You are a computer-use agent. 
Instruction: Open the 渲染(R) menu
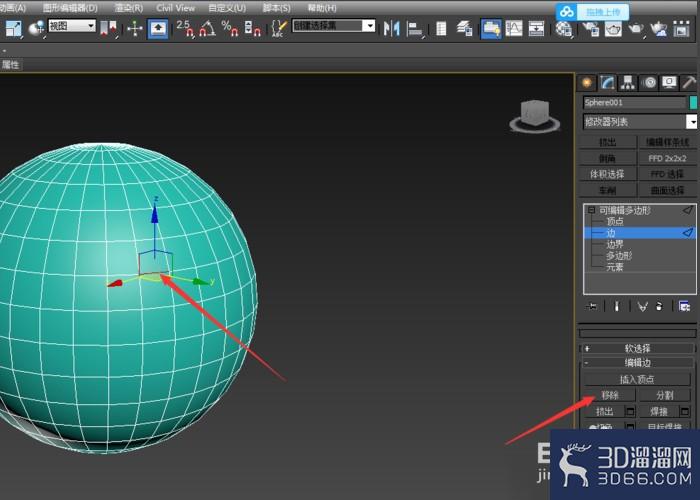129,8
